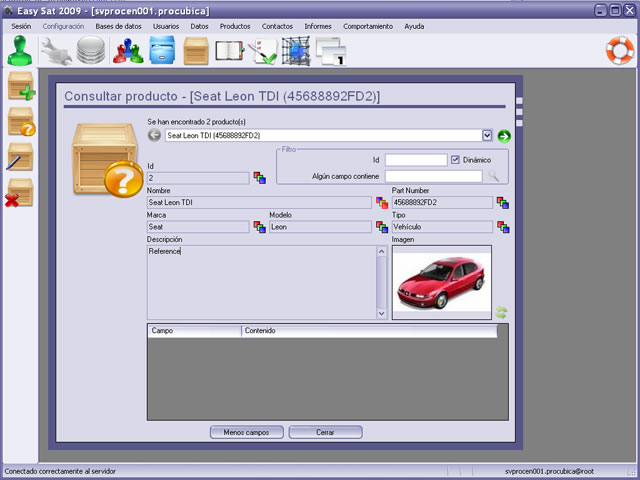Click the green stamp session icon

[x=19, y=51]
